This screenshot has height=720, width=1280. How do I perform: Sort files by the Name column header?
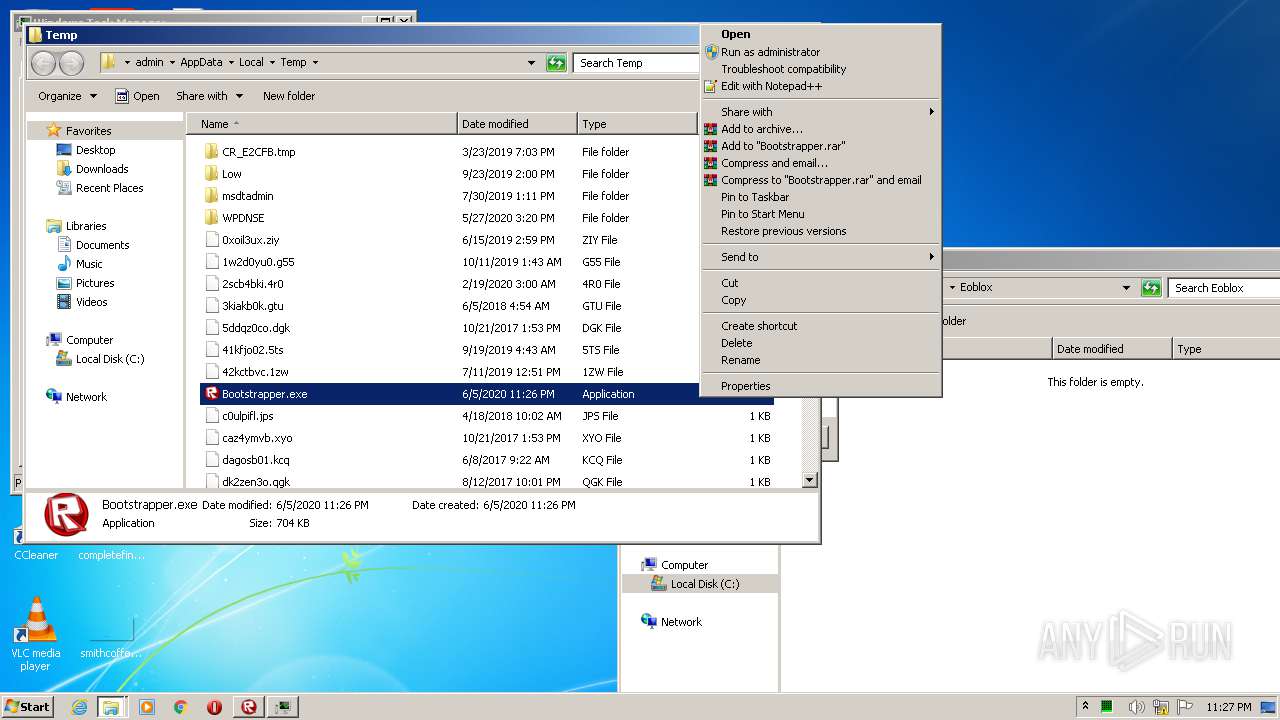(x=322, y=124)
